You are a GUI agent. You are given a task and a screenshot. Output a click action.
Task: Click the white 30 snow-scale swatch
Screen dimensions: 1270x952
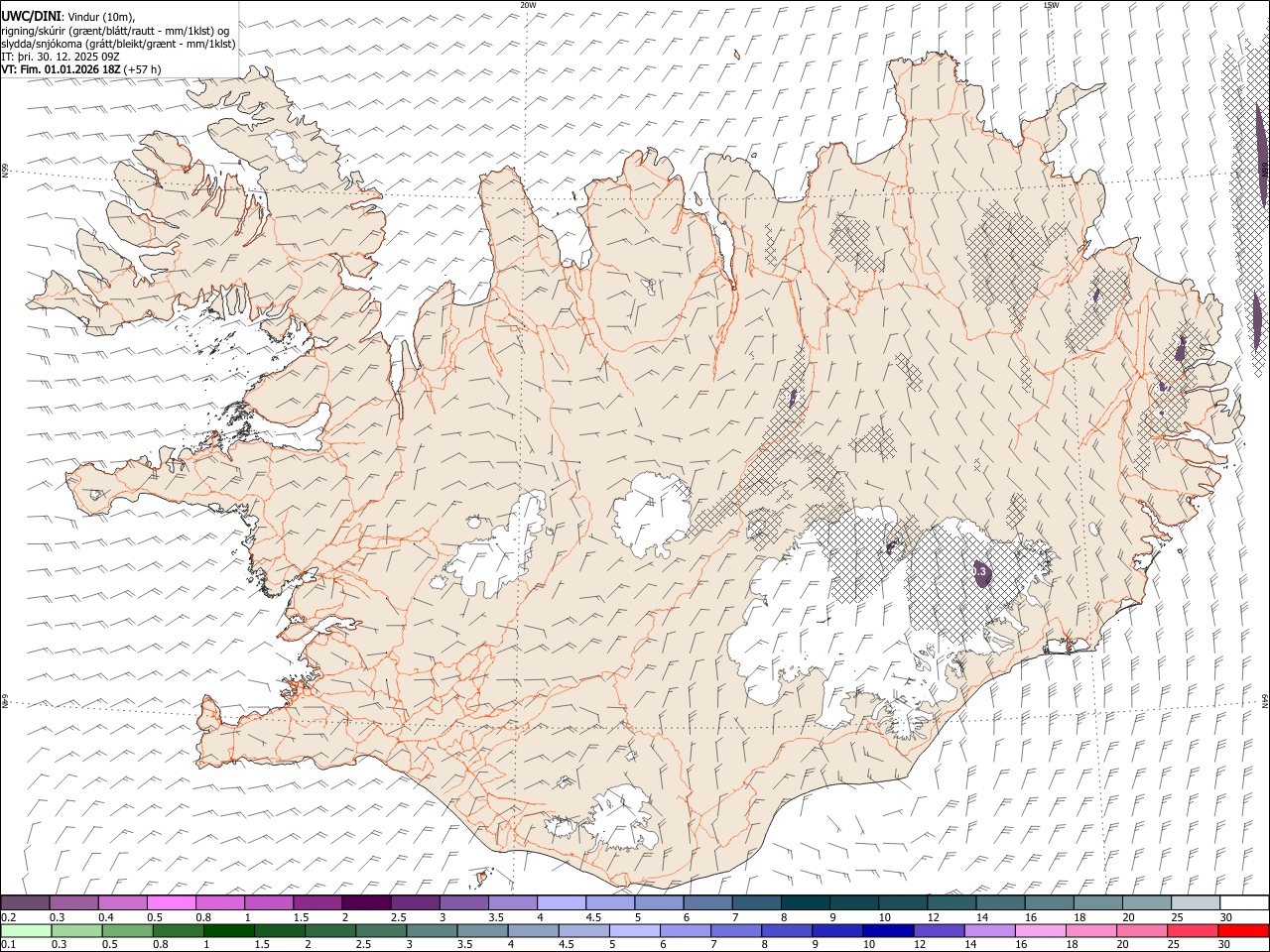coord(1244,902)
